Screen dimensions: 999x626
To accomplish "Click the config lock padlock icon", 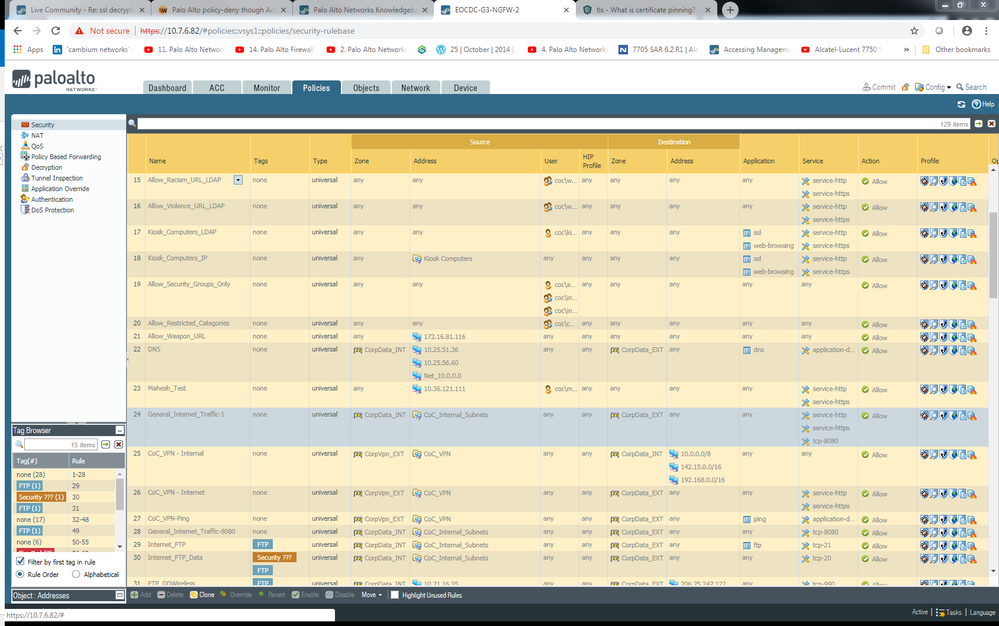I will coord(905,87).
